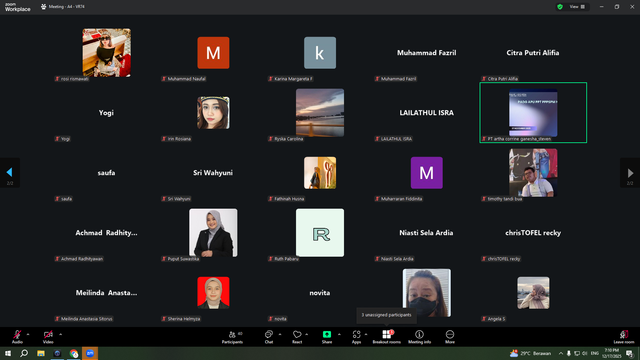Open the Participants panel

[232, 337]
